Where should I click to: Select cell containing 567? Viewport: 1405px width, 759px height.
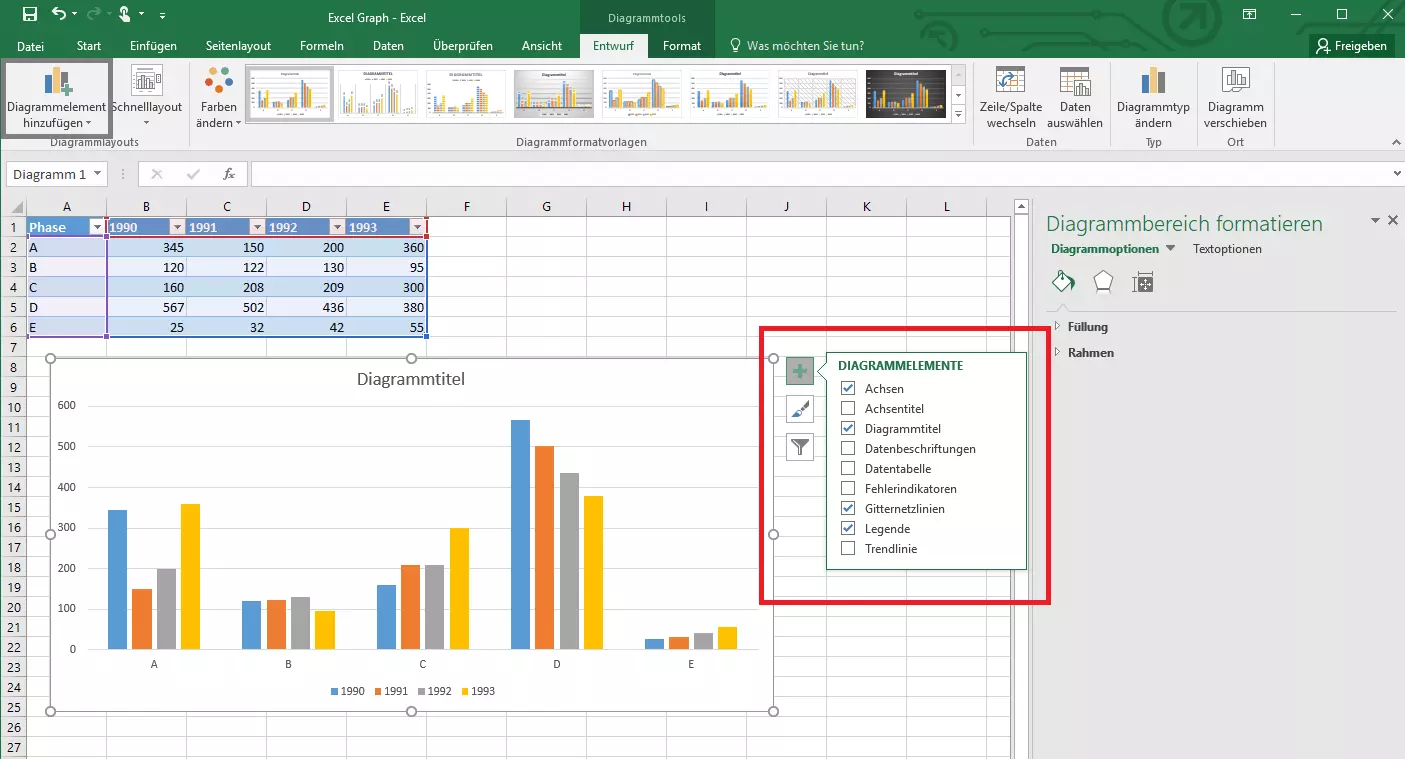click(146, 307)
